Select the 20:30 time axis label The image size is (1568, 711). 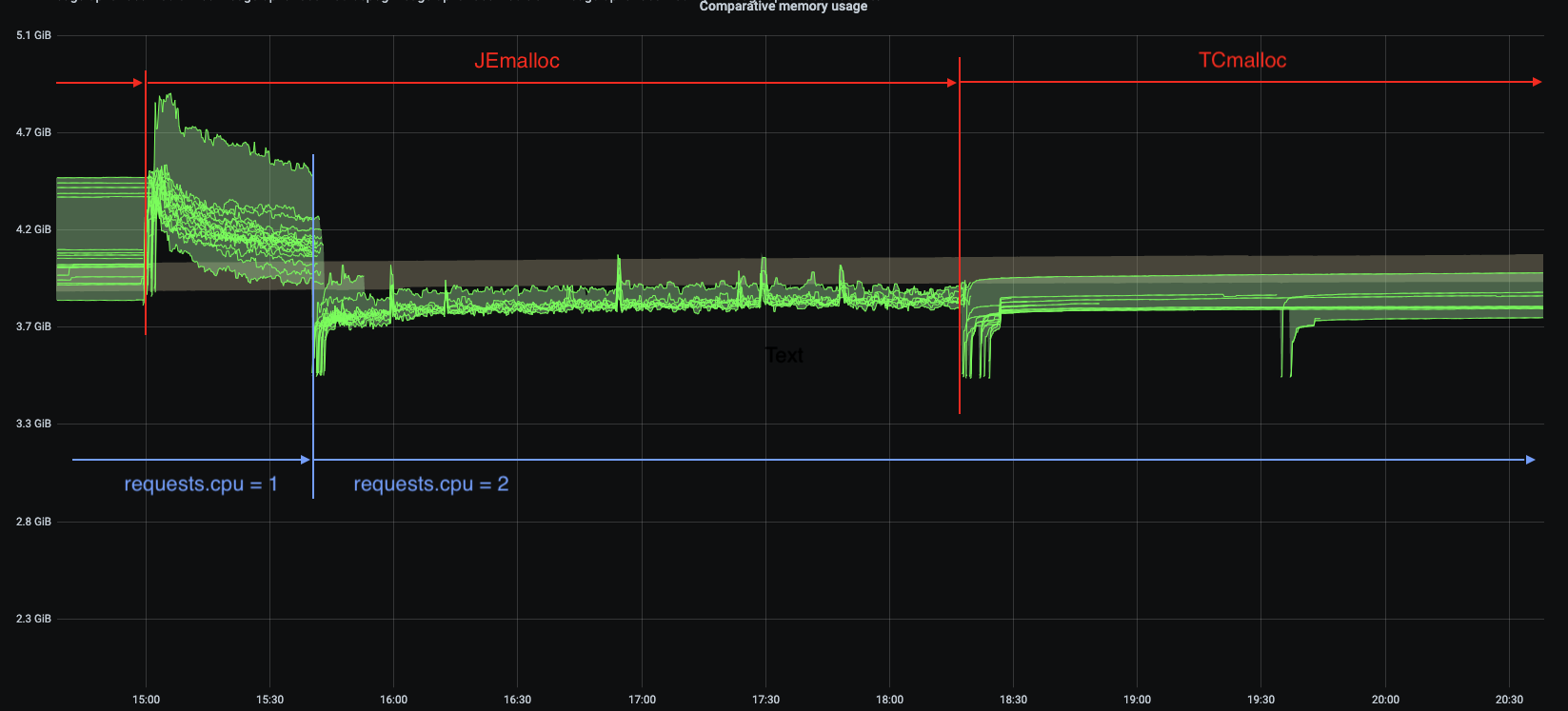pyautogui.click(x=1509, y=700)
